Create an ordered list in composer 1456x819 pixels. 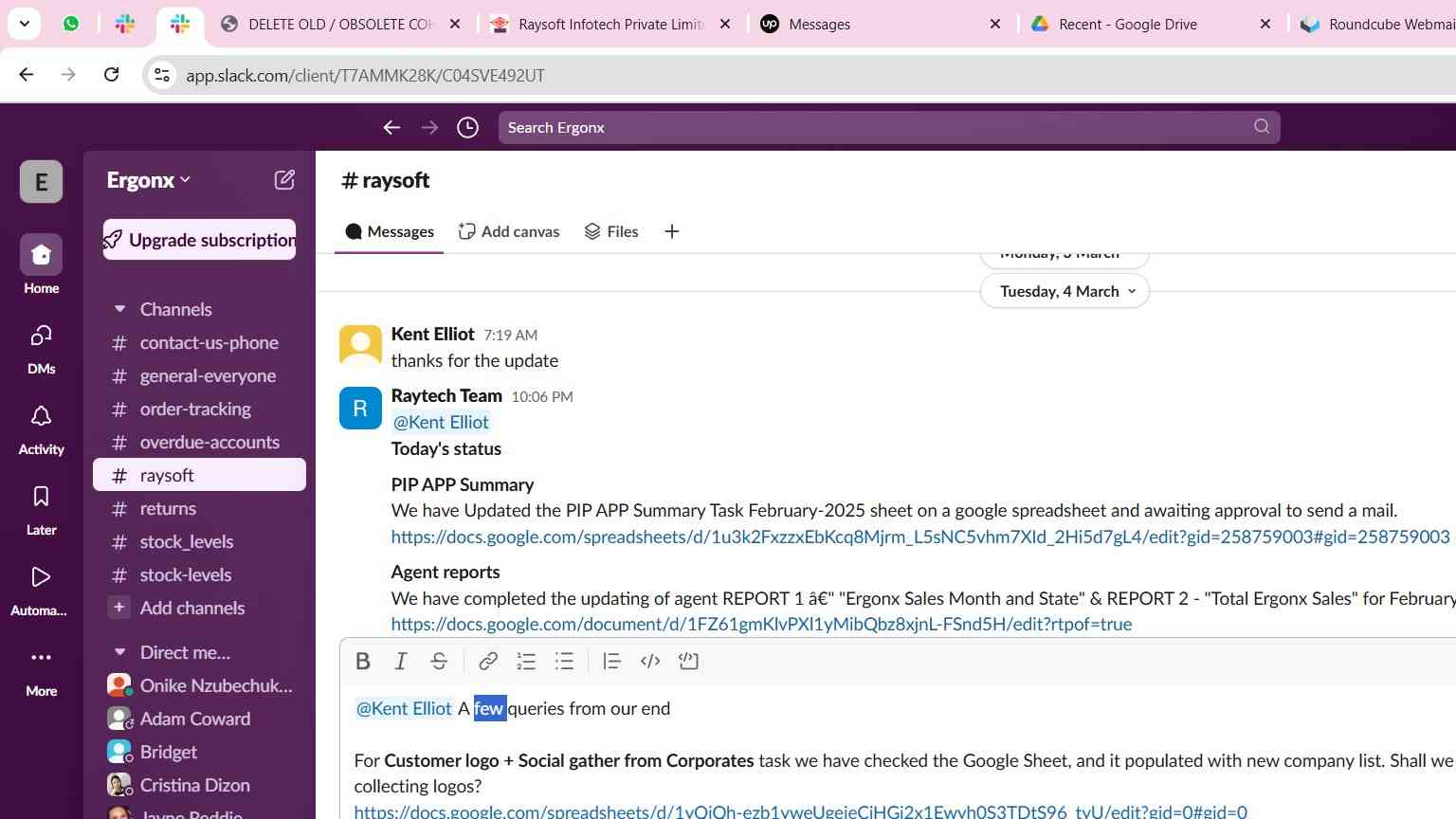(526, 662)
